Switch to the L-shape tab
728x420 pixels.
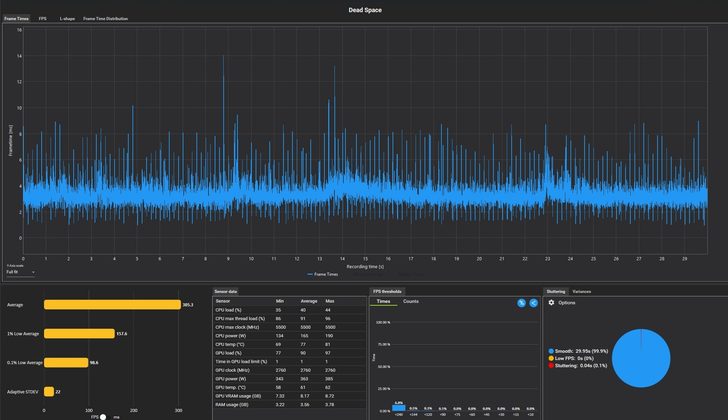[x=67, y=19]
